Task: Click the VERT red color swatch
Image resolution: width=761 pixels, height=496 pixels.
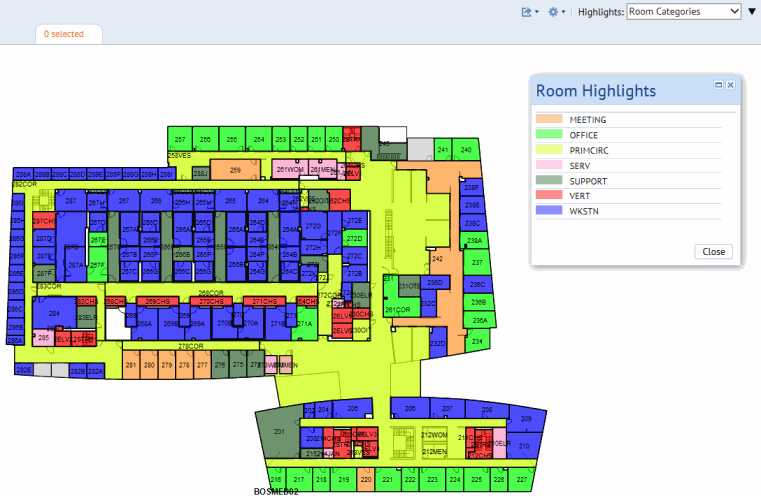Action: (548, 196)
